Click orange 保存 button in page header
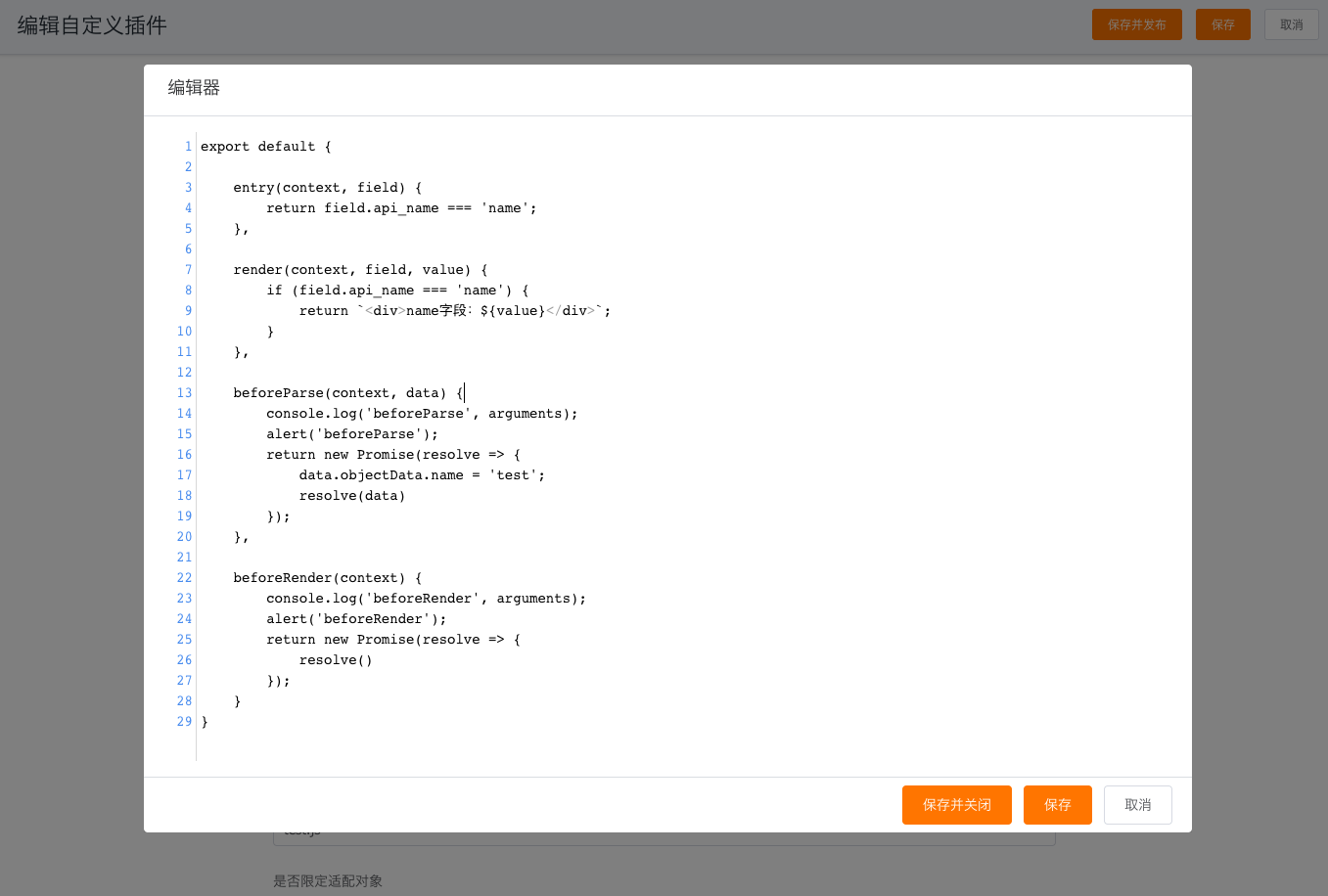The image size is (1328, 896). (x=1222, y=24)
